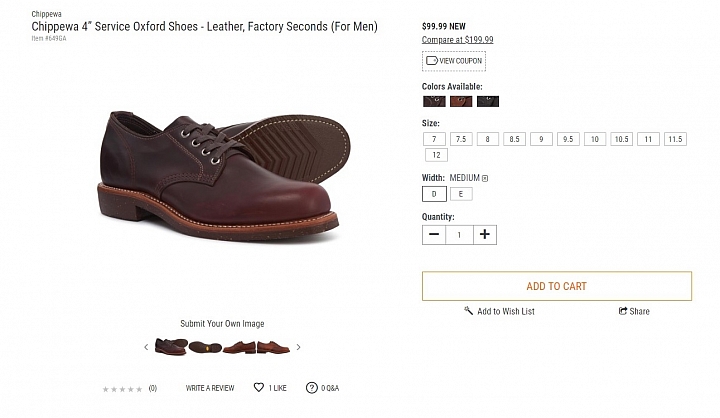Expand the MEDIUM width info box
This screenshot has width=720, height=418.
pyautogui.click(x=485, y=178)
